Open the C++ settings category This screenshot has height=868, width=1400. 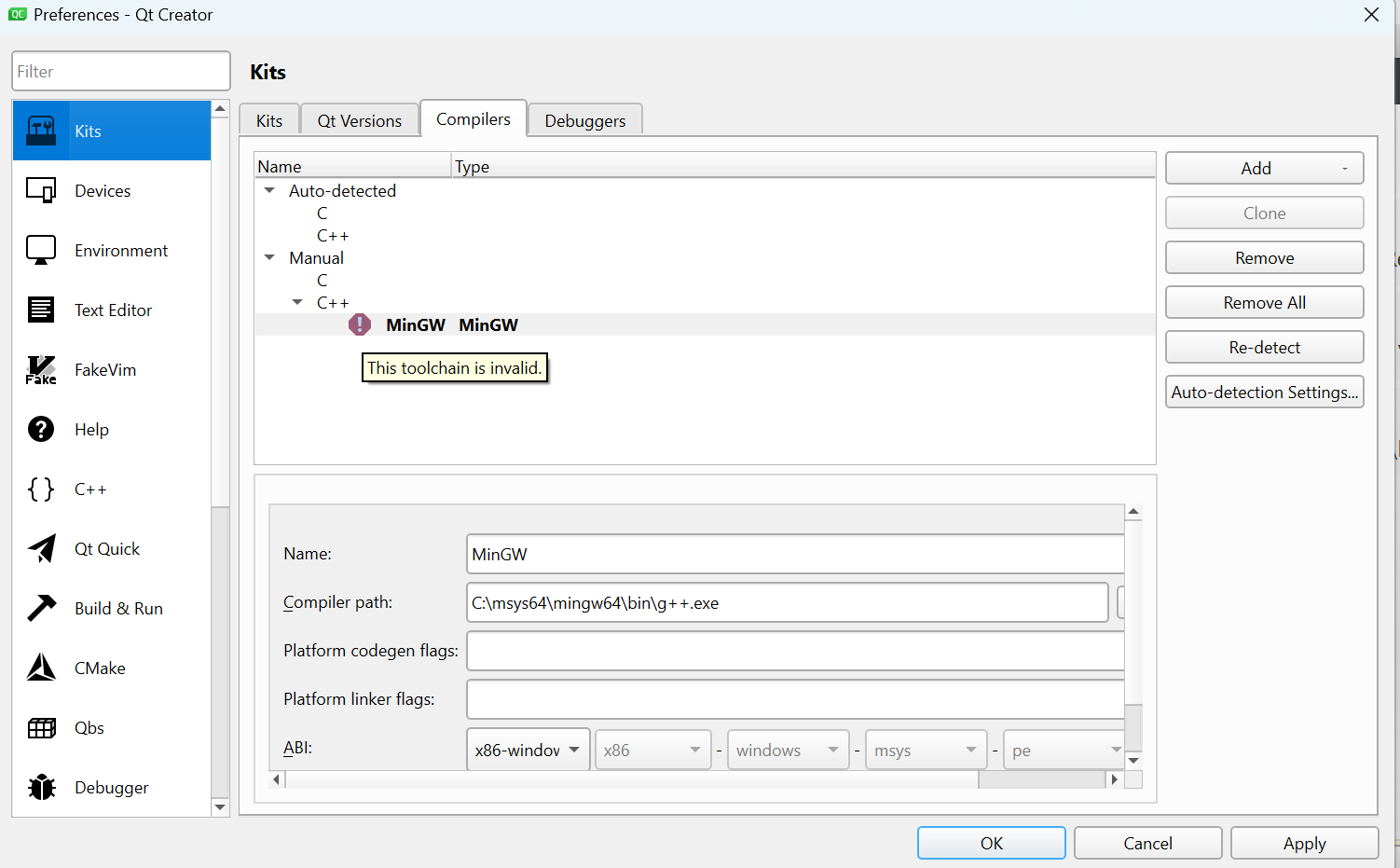[x=112, y=489]
